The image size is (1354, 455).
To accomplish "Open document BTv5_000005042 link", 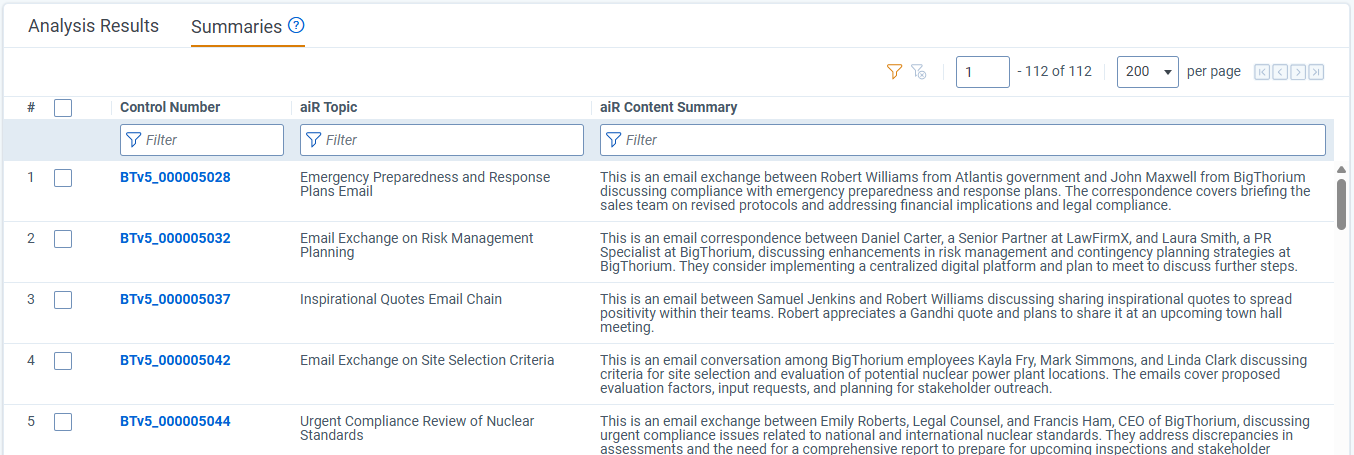I will click(175, 361).
